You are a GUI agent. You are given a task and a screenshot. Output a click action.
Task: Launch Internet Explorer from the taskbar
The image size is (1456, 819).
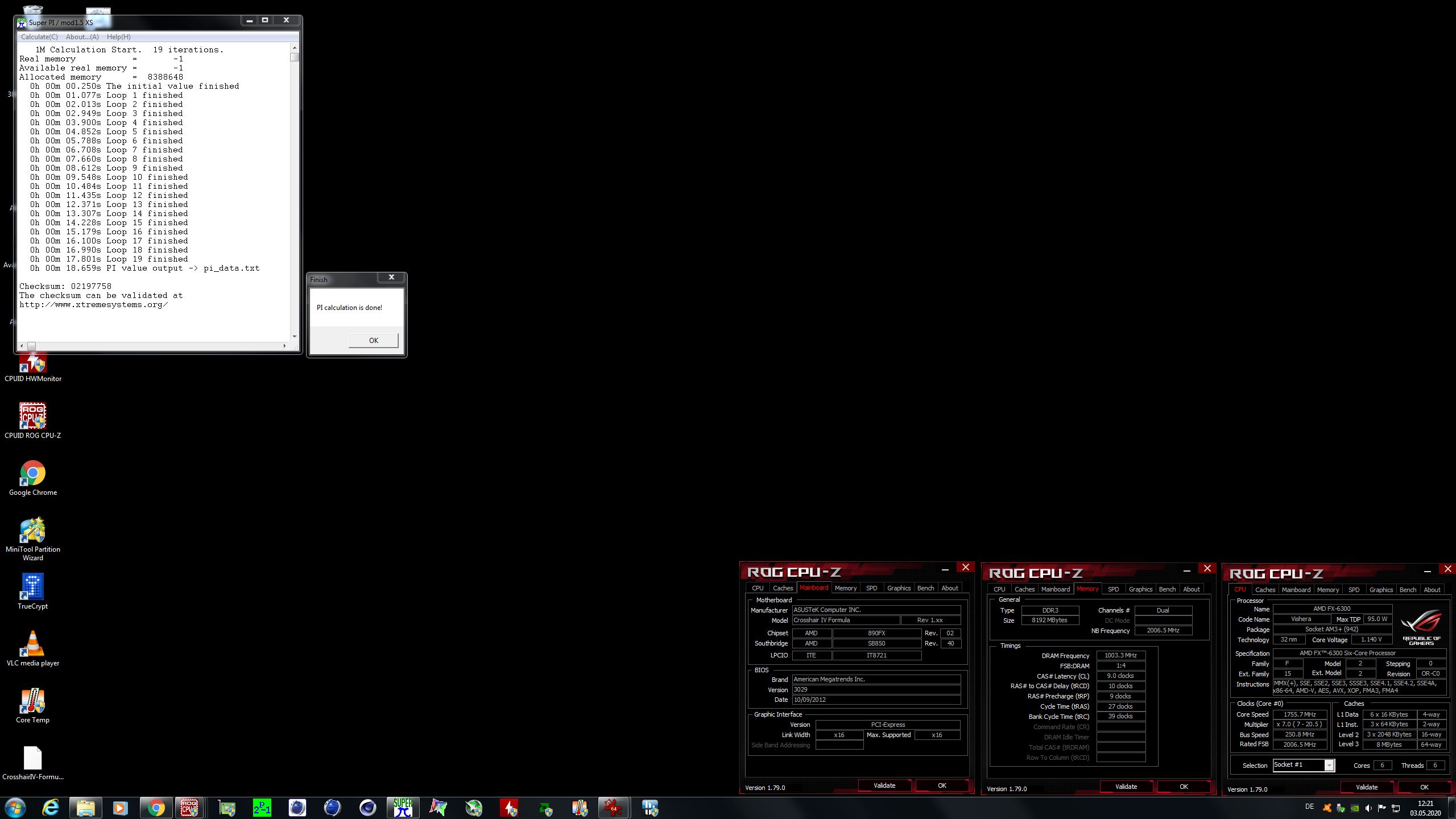click(x=51, y=808)
